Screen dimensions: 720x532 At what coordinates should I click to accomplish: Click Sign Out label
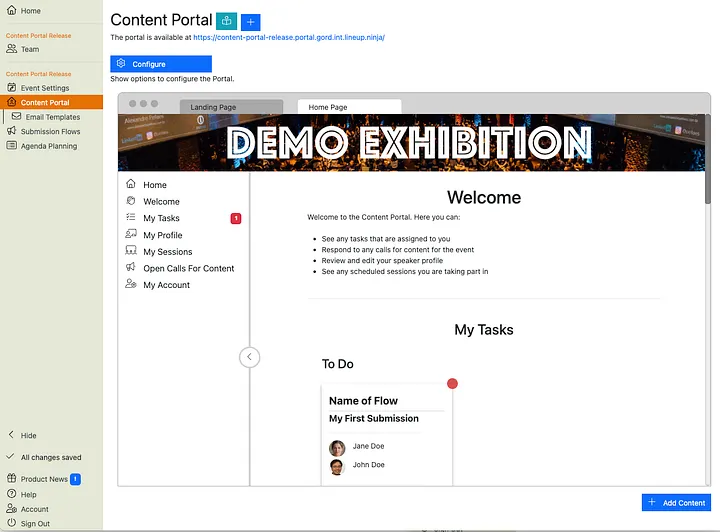pyautogui.click(x=35, y=523)
